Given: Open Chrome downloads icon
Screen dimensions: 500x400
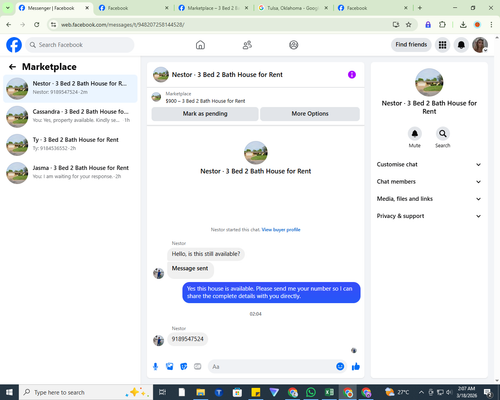Looking at the screenshot, I should tap(463, 25).
